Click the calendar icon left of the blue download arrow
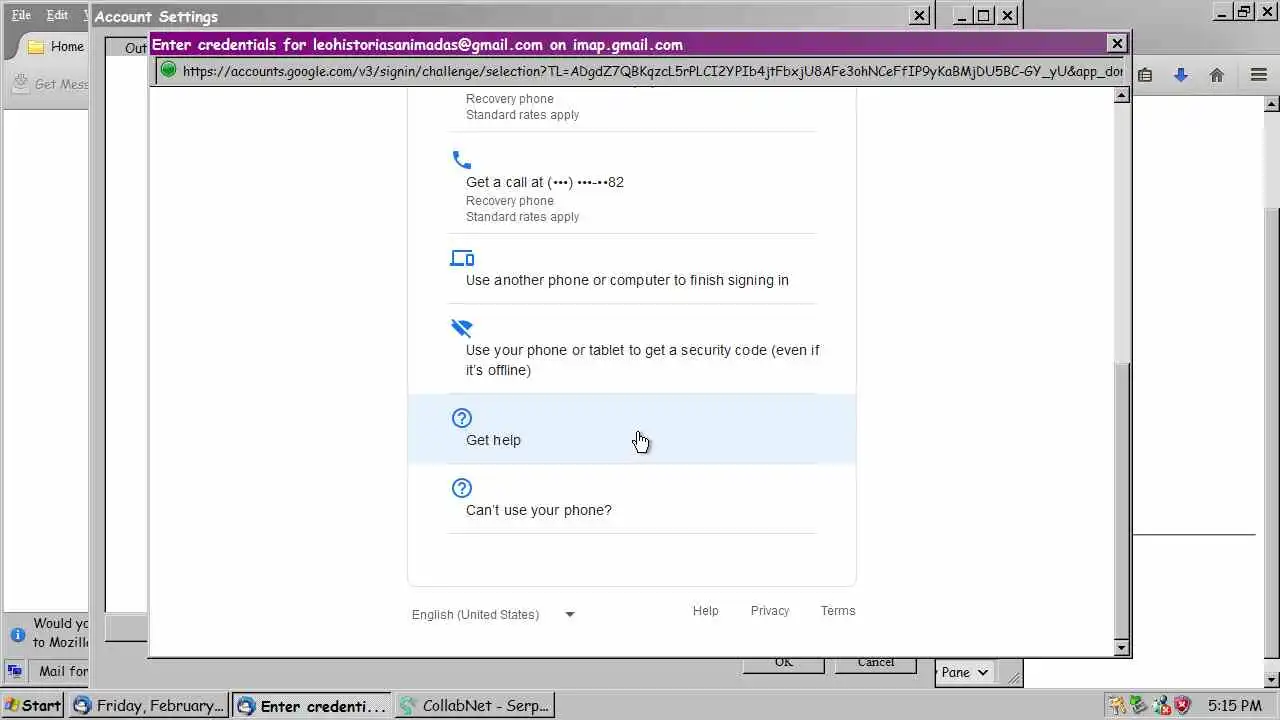The width and height of the screenshot is (1280, 720). click(x=1145, y=75)
